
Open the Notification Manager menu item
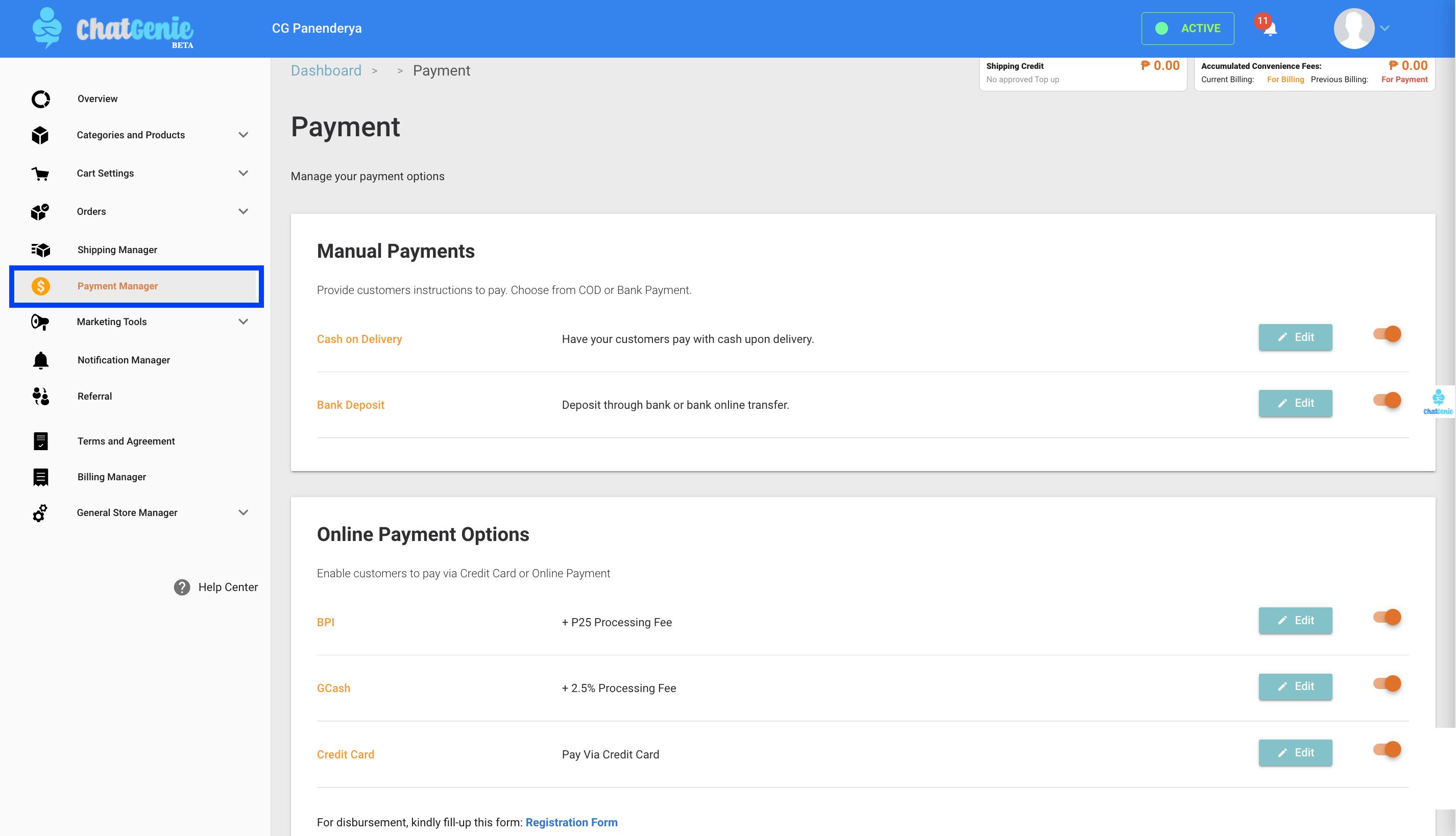124,360
